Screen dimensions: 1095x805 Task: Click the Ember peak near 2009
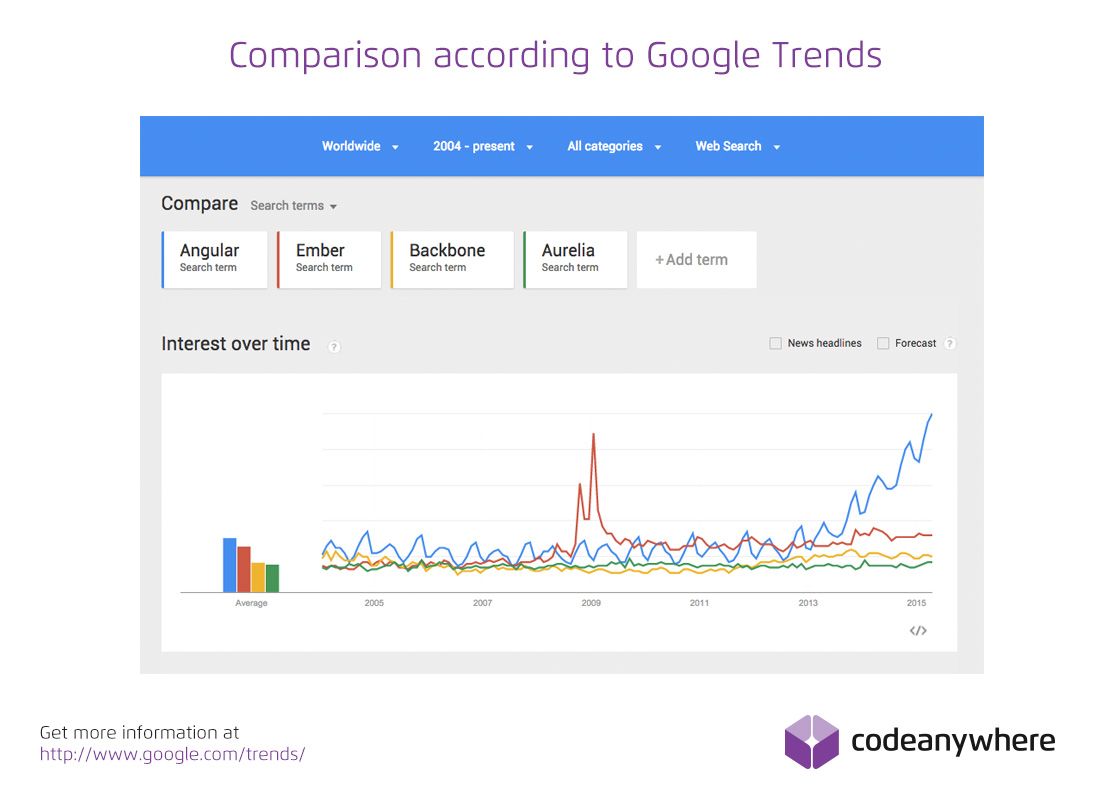click(593, 436)
